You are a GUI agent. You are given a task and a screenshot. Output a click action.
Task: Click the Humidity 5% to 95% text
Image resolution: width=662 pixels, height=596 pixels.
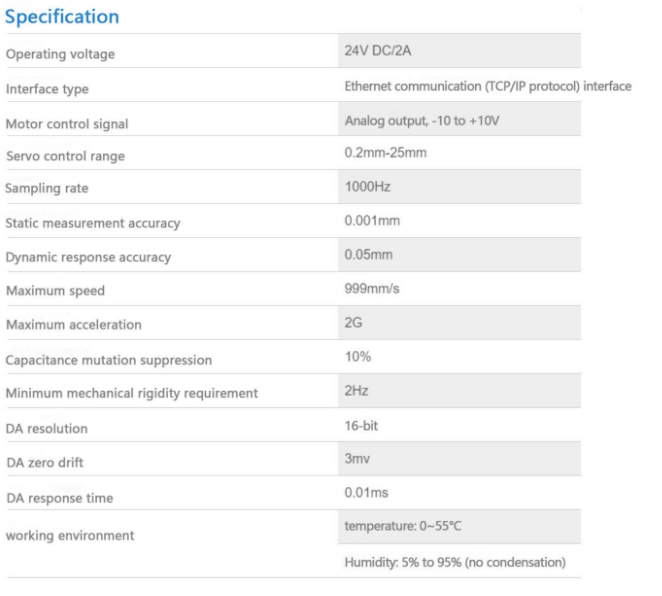tap(455, 563)
